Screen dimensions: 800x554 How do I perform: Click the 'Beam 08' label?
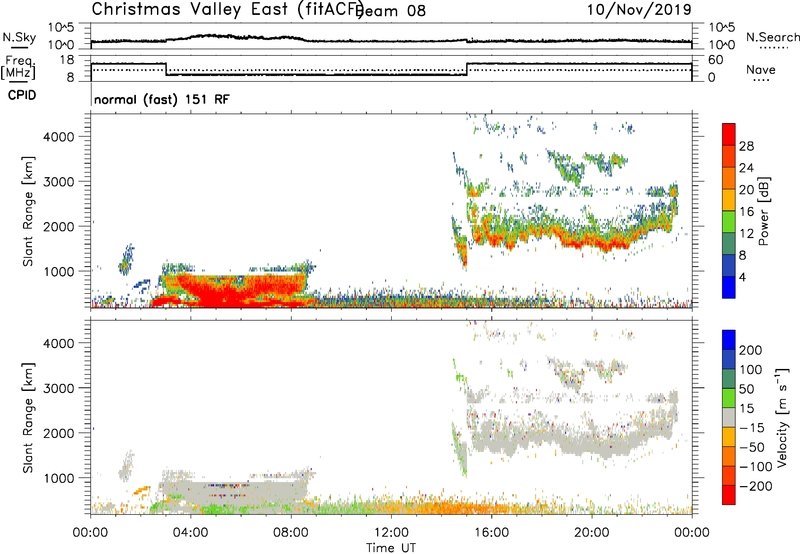391,11
